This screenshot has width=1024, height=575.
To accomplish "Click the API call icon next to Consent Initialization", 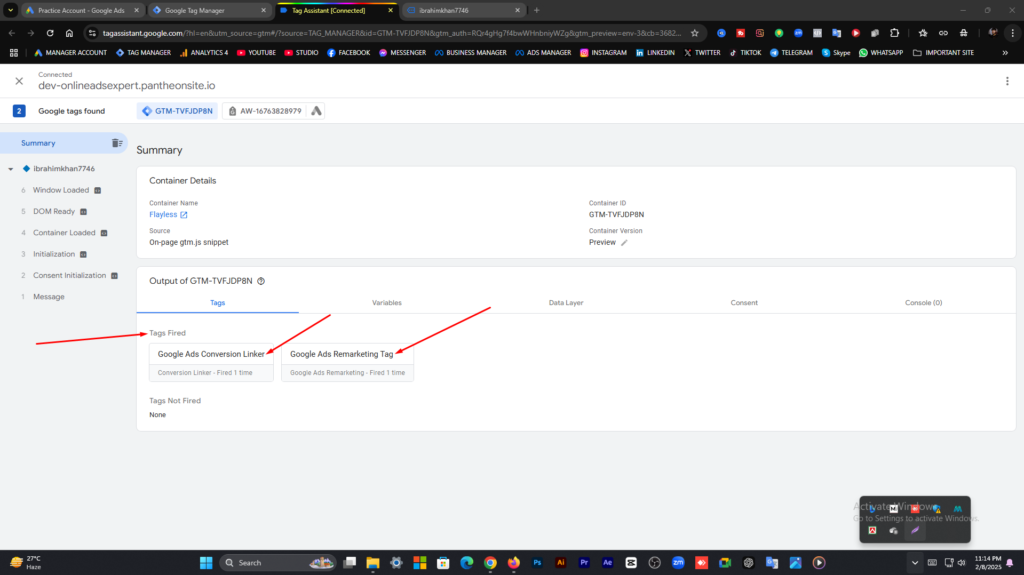I will pyautogui.click(x=114, y=276).
